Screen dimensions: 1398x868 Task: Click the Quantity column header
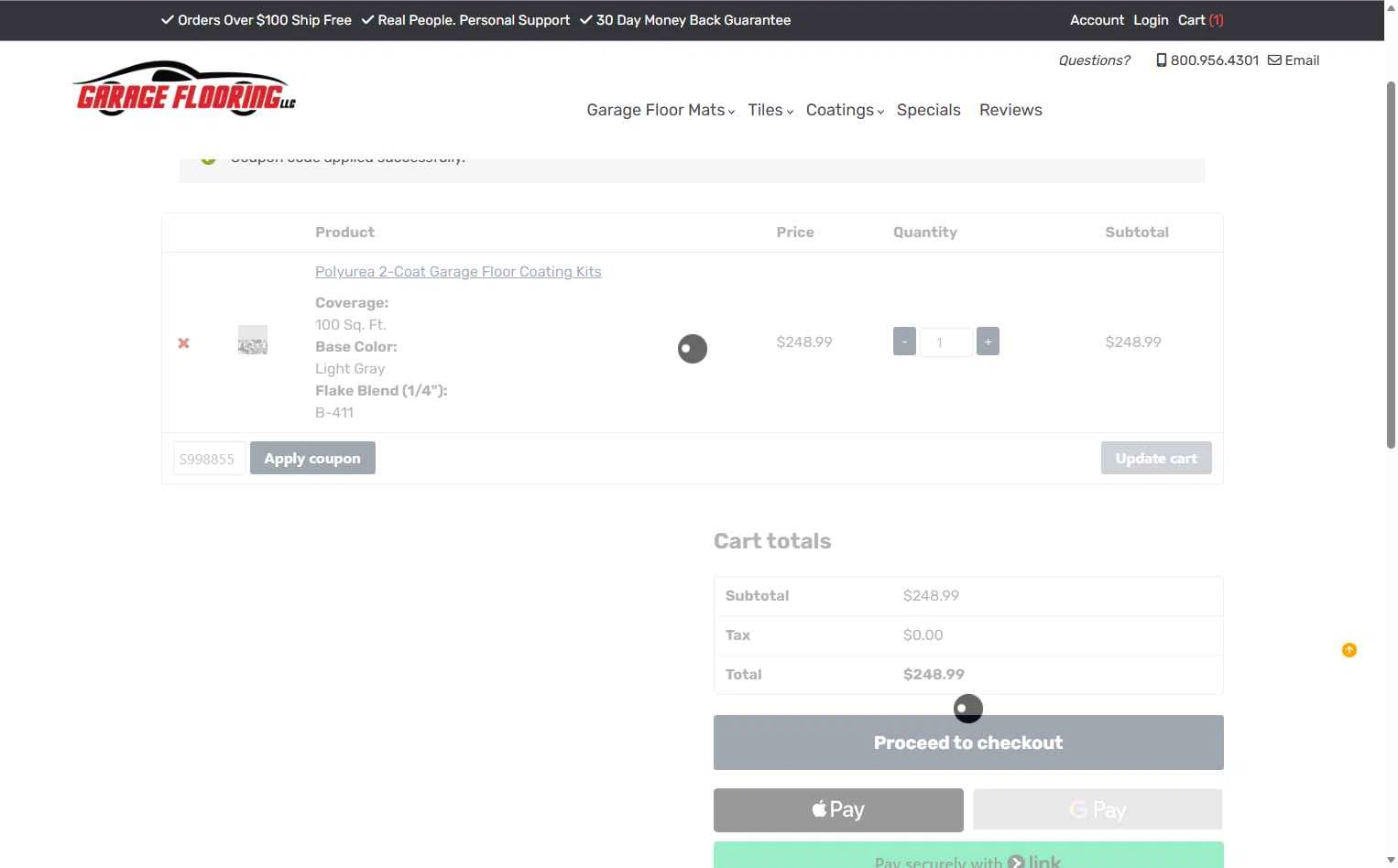[925, 233]
